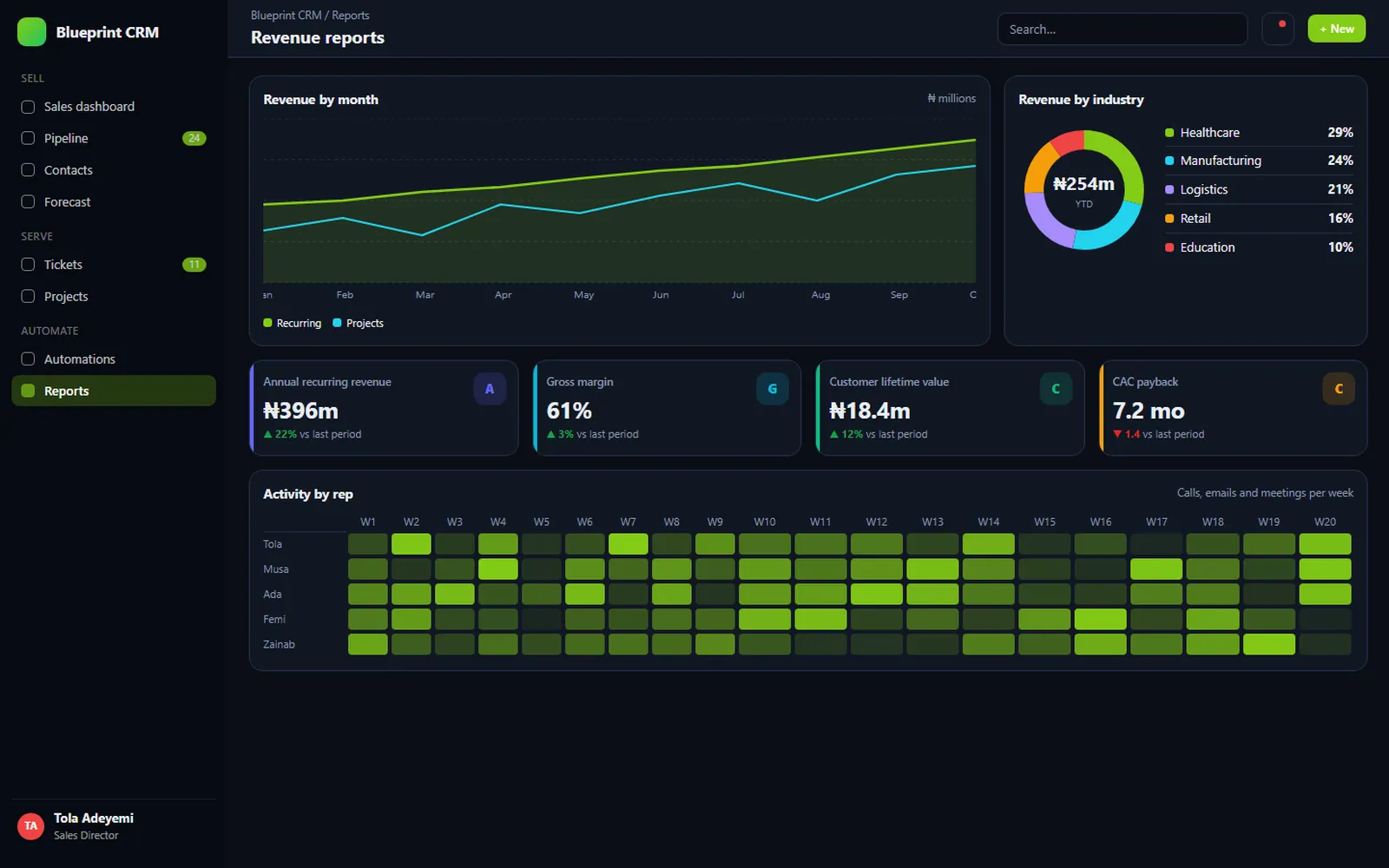The image size is (1389, 868).
Task: Select the Reports menu item
Action: (114, 391)
